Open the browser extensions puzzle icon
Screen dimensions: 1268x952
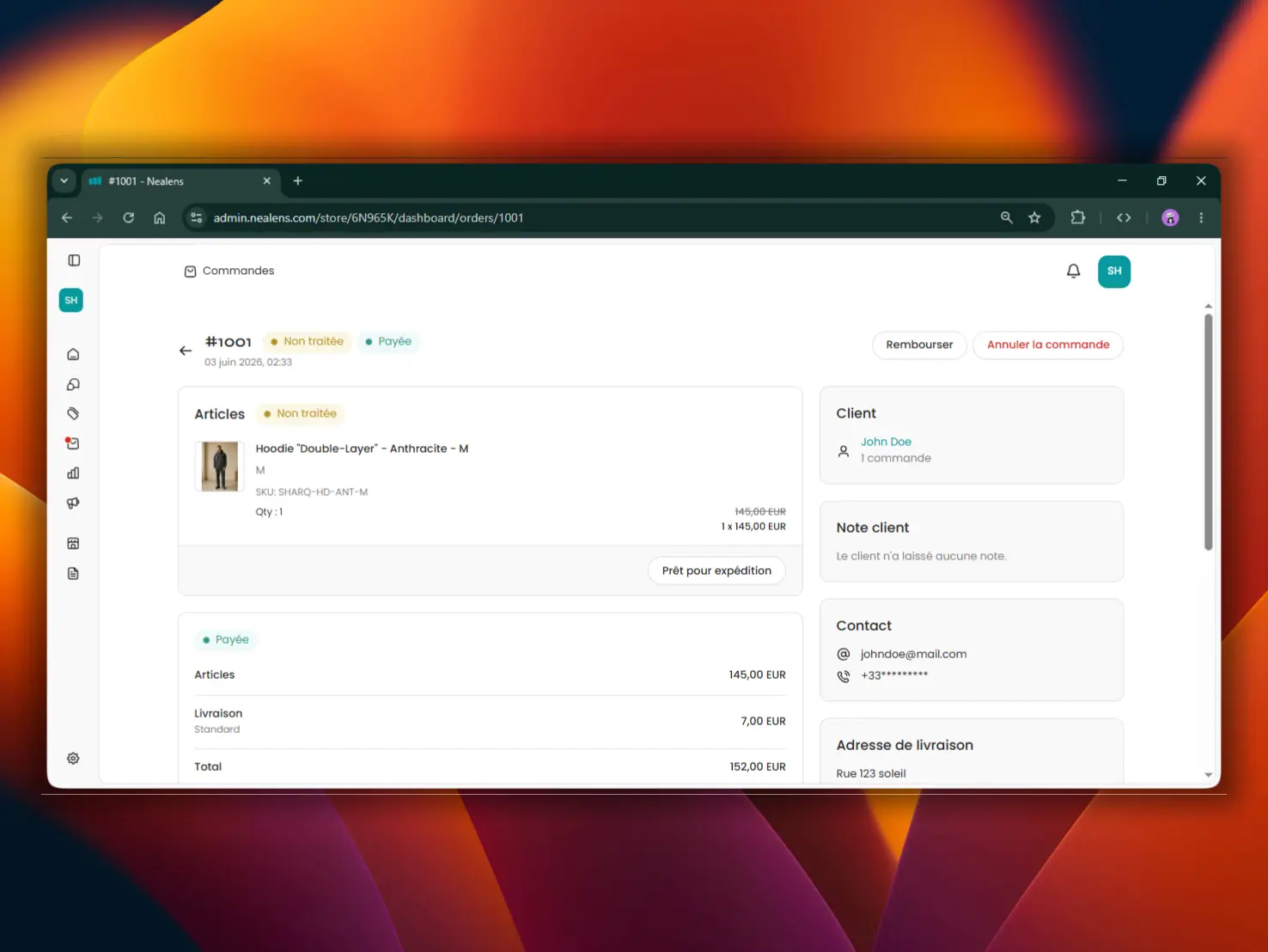[1077, 218]
